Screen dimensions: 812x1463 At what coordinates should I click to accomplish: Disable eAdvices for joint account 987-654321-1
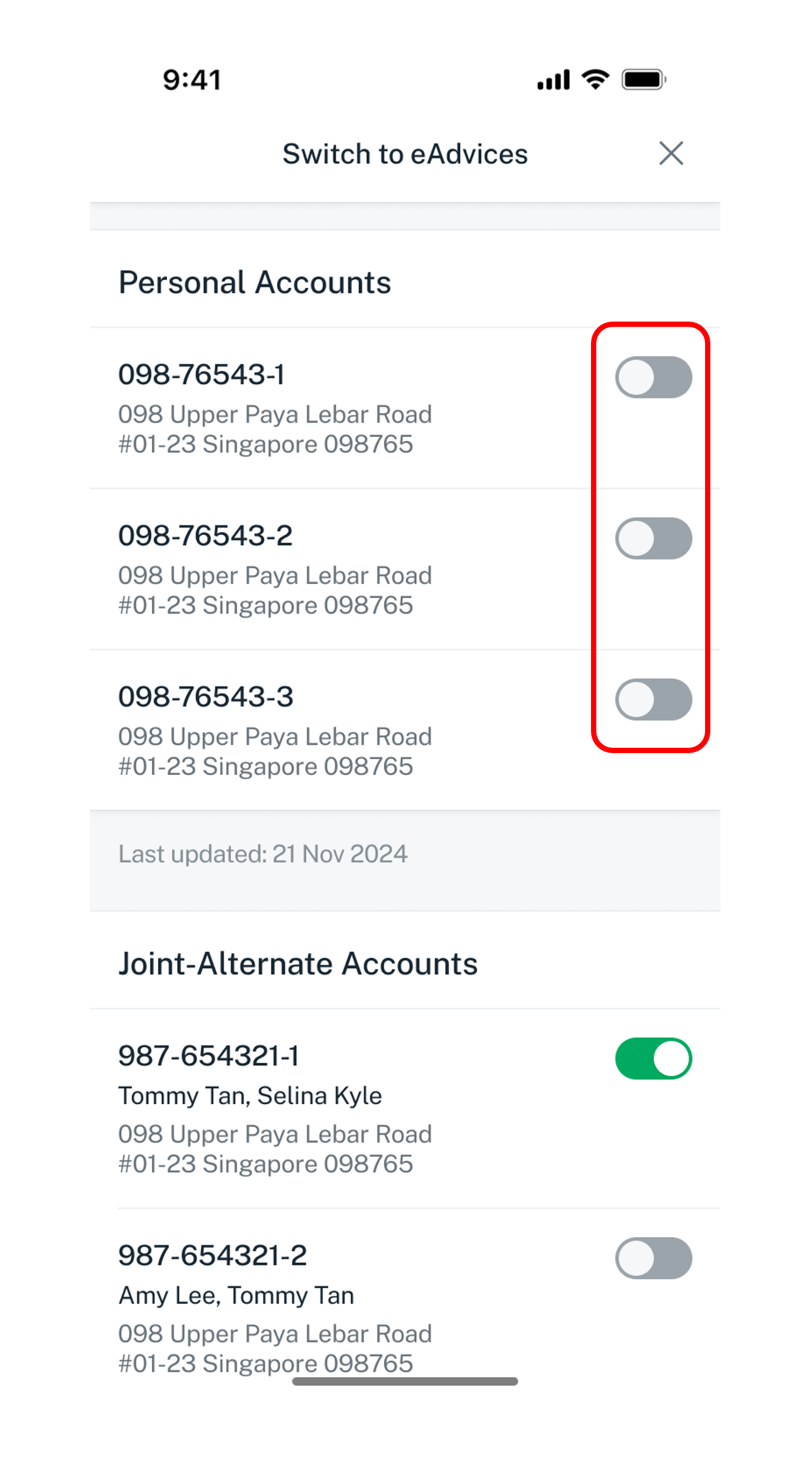pyautogui.click(x=654, y=1058)
